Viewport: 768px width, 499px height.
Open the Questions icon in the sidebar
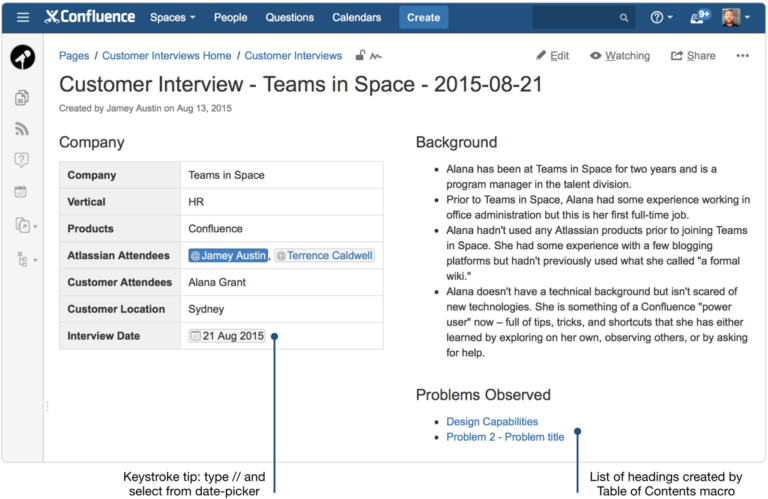[x=22, y=160]
